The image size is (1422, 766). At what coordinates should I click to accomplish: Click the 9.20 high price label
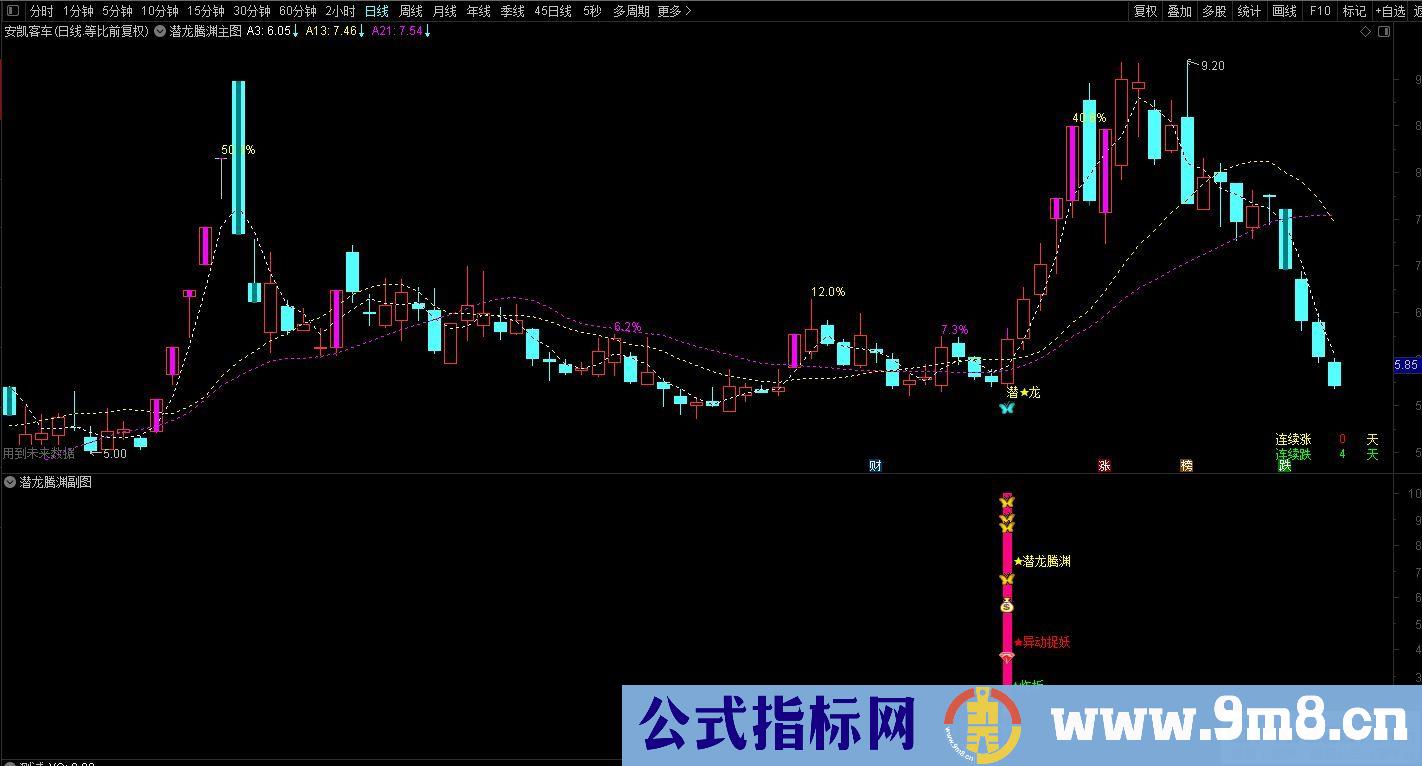point(1212,65)
